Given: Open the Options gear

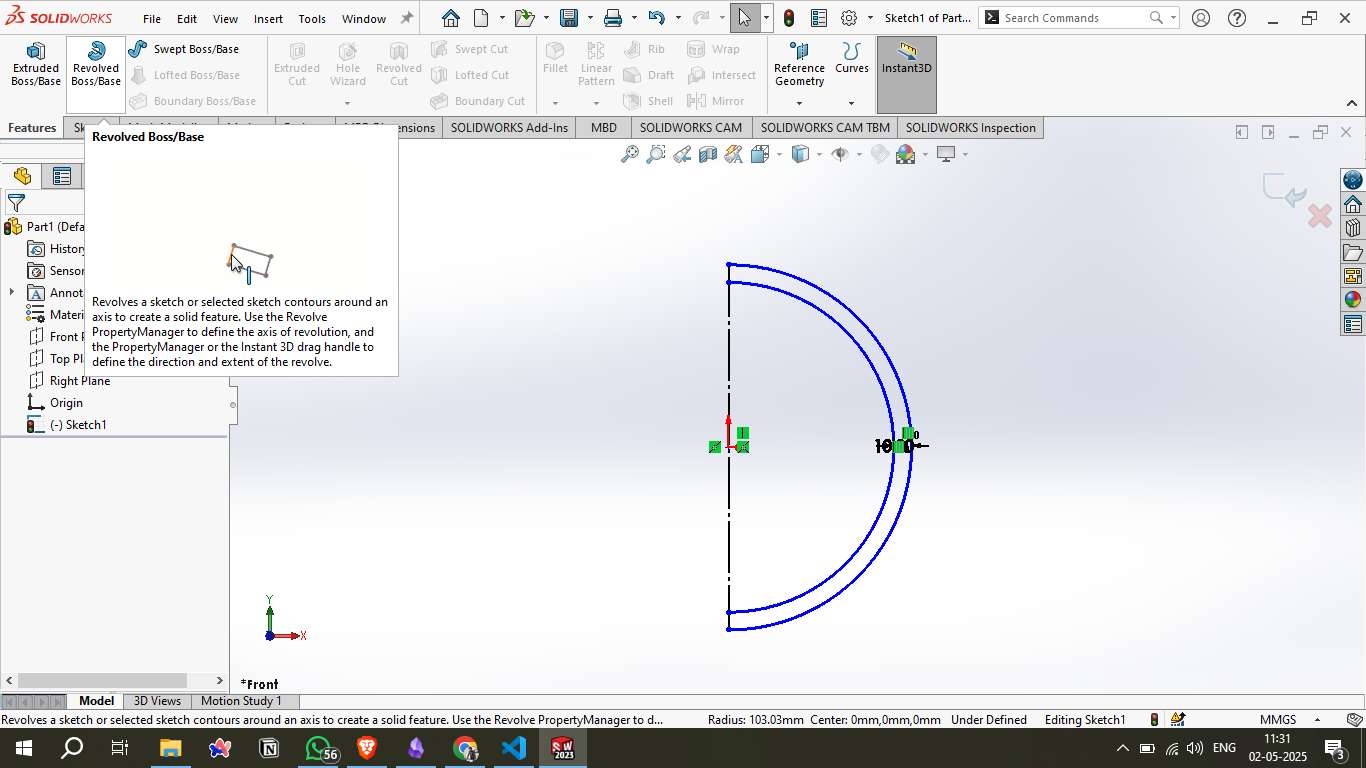Looking at the screenshot, I should [x=849, y=18].
